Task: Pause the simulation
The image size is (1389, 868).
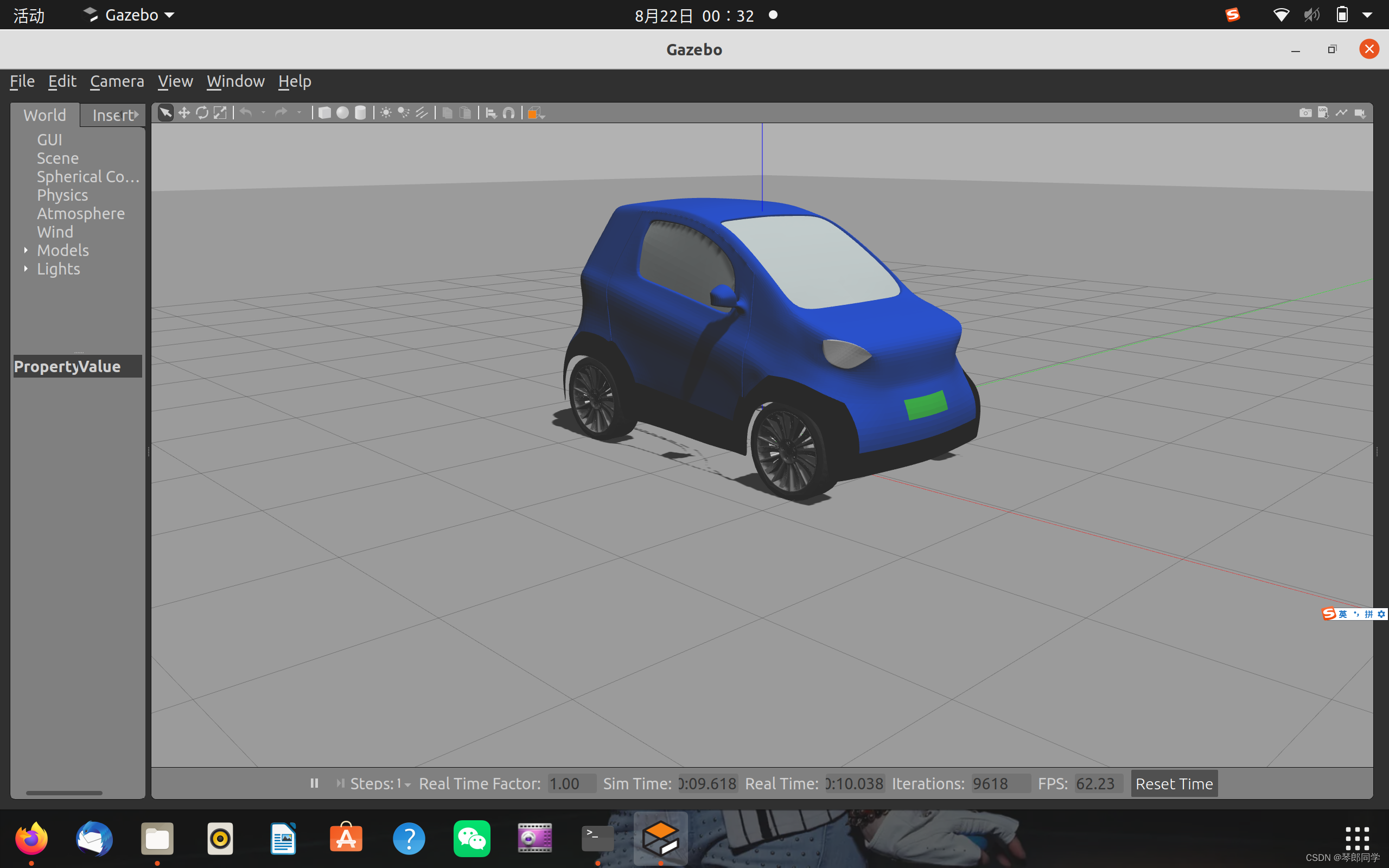Action: 314,783
